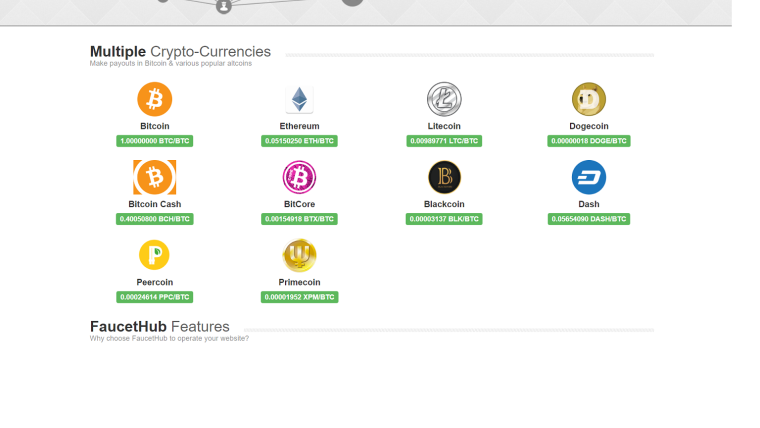Click the orange Bitcoin logo icon
The height and width of the screenshot is (428, 760).
155,99
